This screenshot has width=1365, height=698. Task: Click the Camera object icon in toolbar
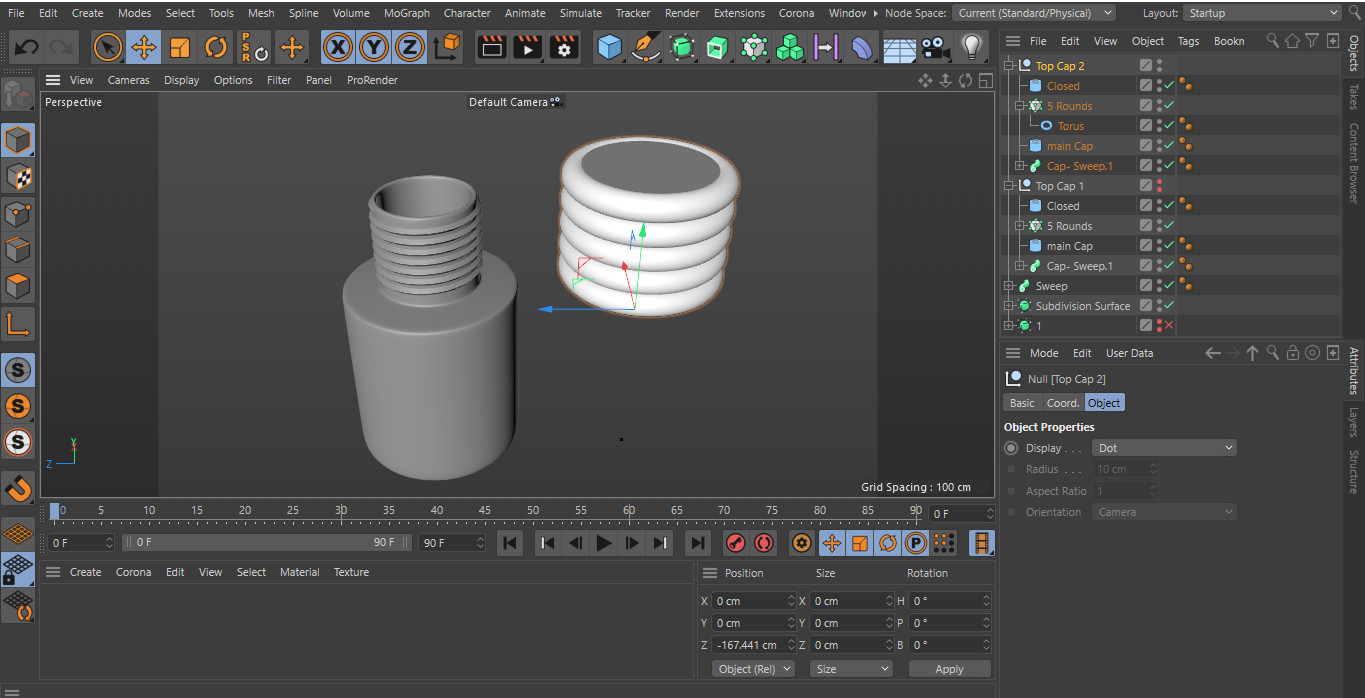point(935,47)
